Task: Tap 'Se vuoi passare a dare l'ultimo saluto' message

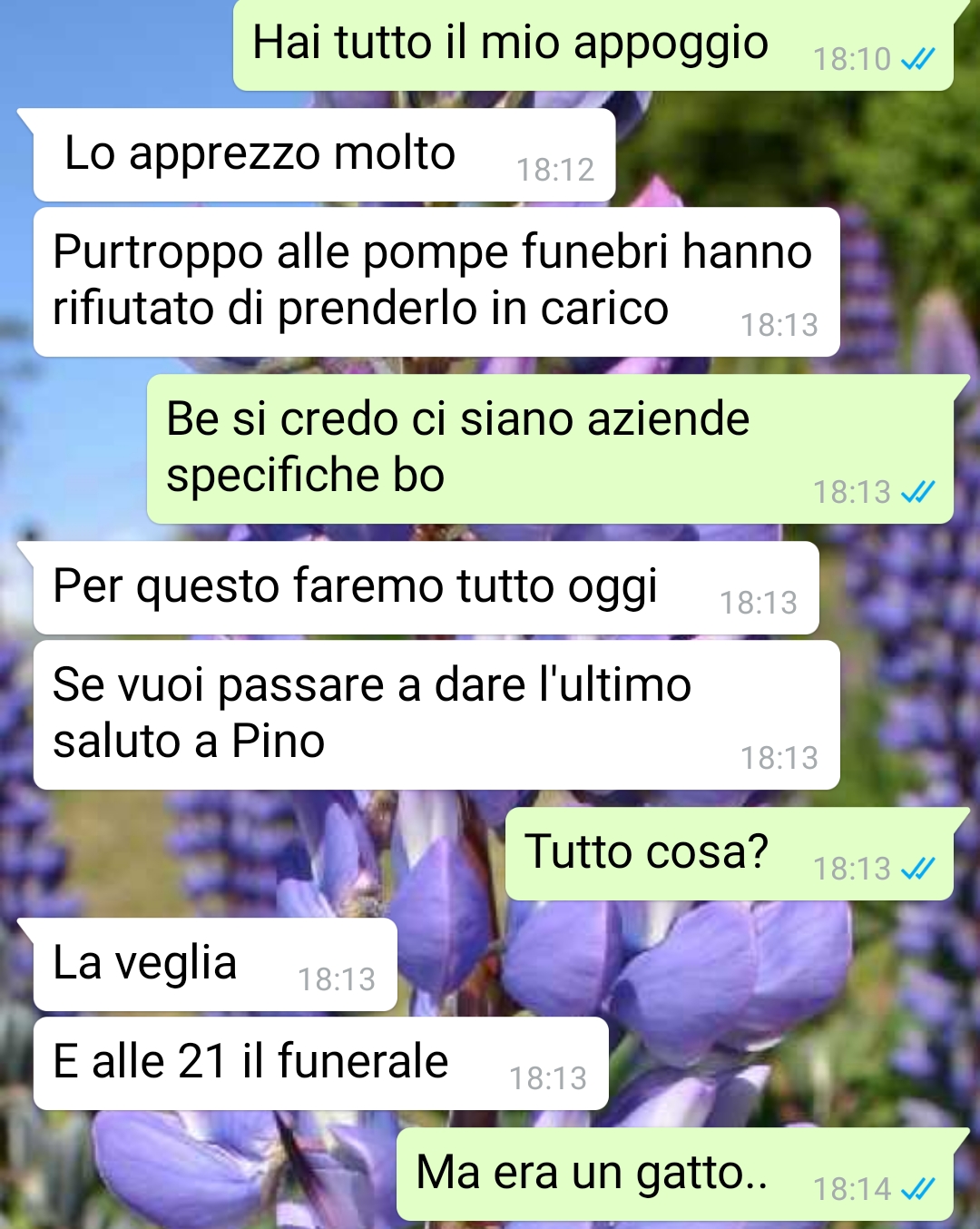Action: pos(436,714)
